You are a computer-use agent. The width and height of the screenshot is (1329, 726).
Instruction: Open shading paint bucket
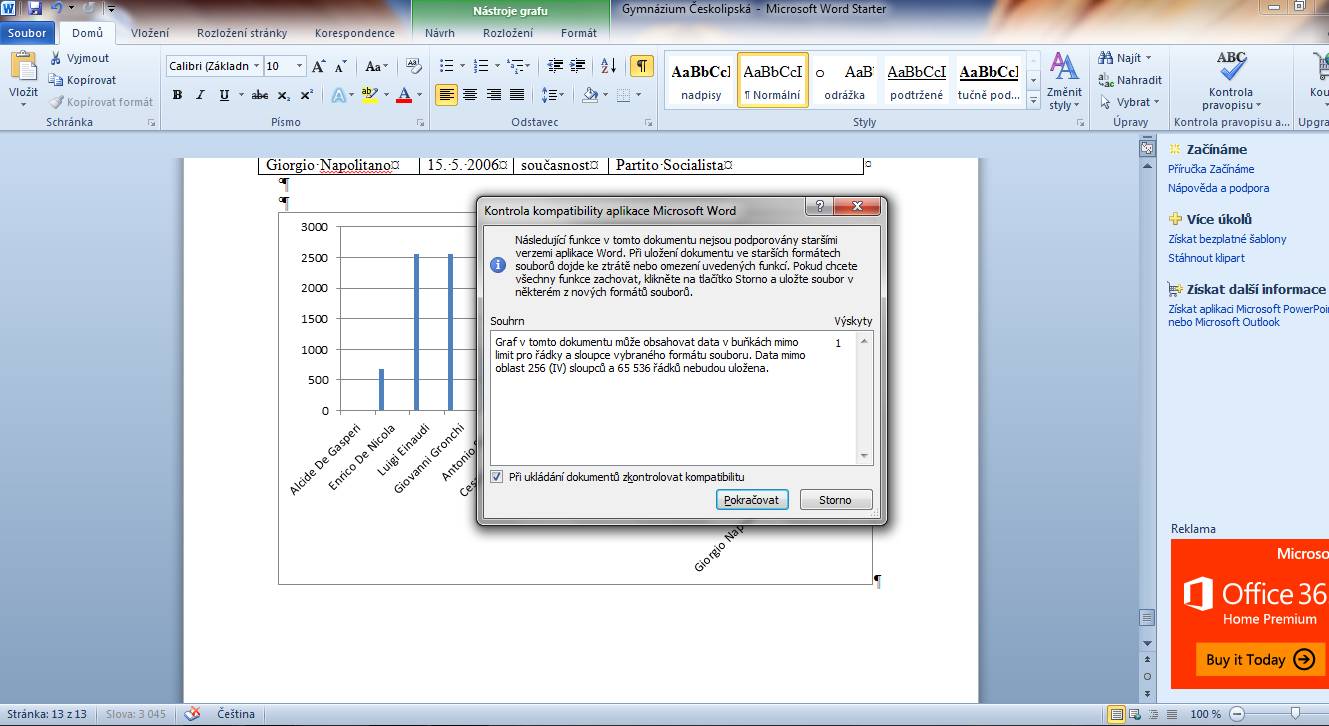tap(589, 95)
